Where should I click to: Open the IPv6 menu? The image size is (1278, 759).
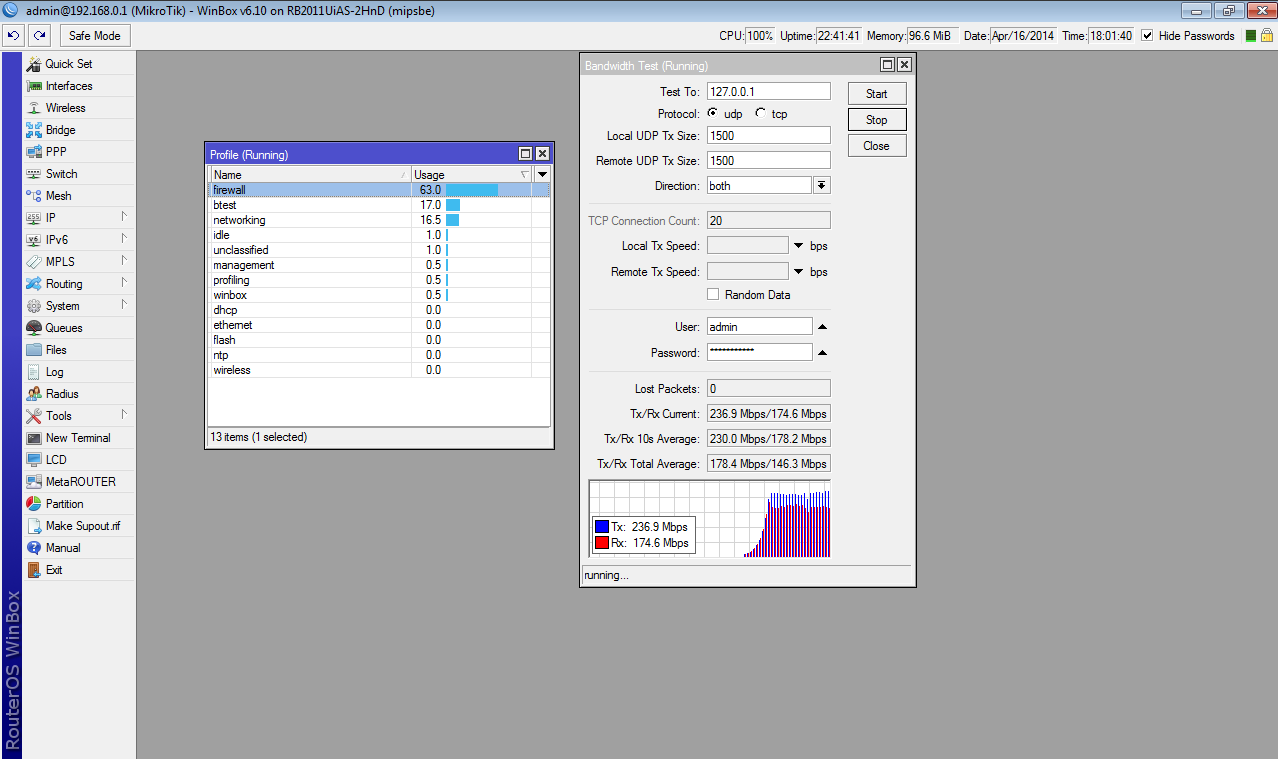(79, 240)
